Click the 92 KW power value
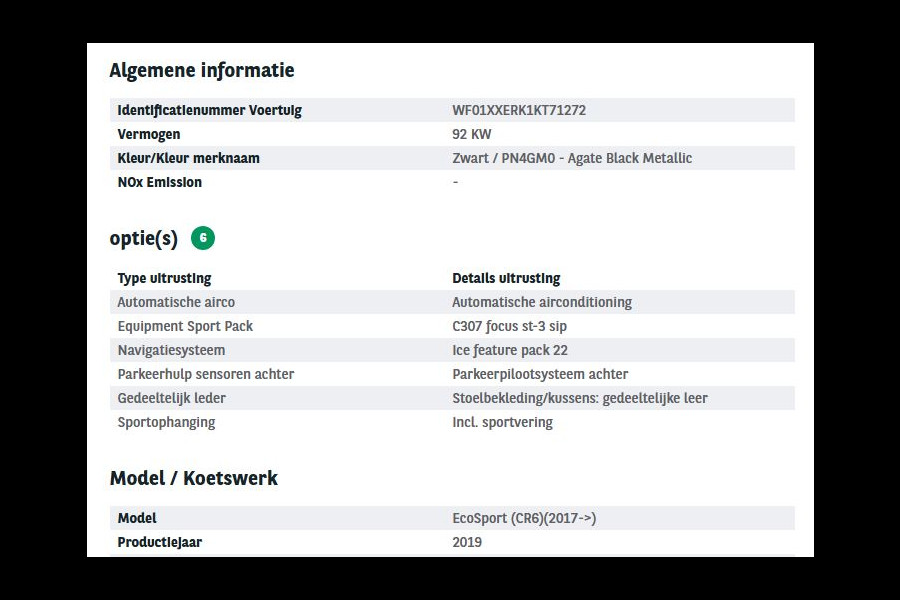Viewport: 900px width, 600px height. click(471, 134)
